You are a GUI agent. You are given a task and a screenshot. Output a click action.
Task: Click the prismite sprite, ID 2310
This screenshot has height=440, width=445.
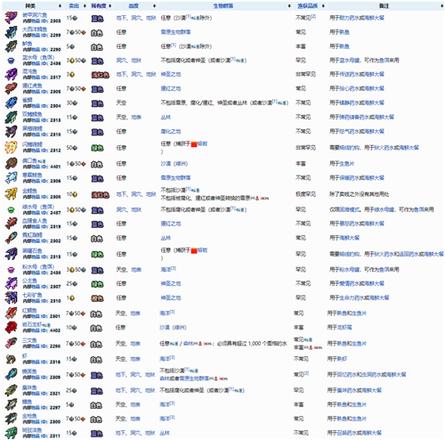11,298
